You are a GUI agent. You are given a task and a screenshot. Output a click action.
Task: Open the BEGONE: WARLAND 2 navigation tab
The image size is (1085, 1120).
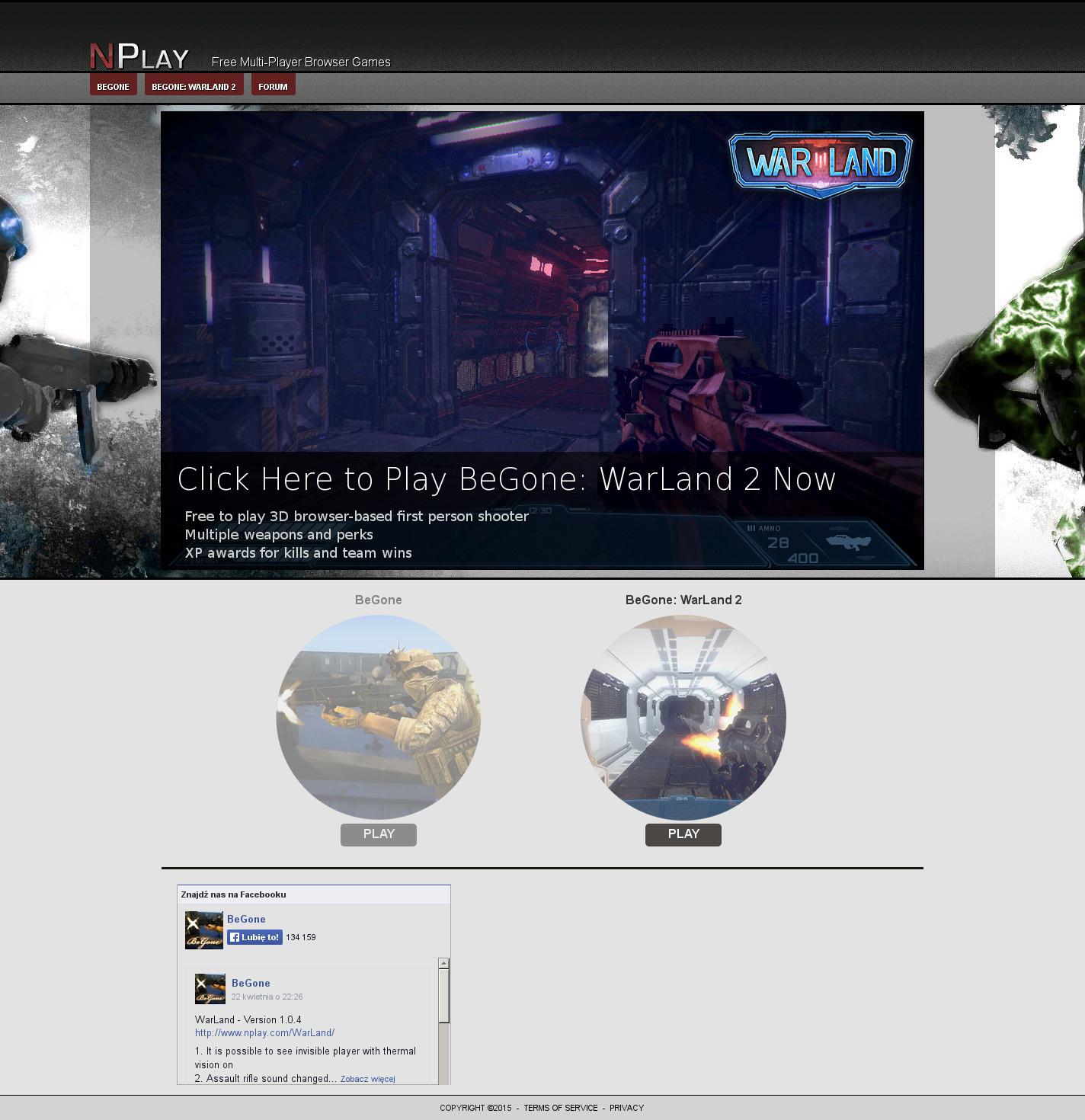(x=194, y=86)
